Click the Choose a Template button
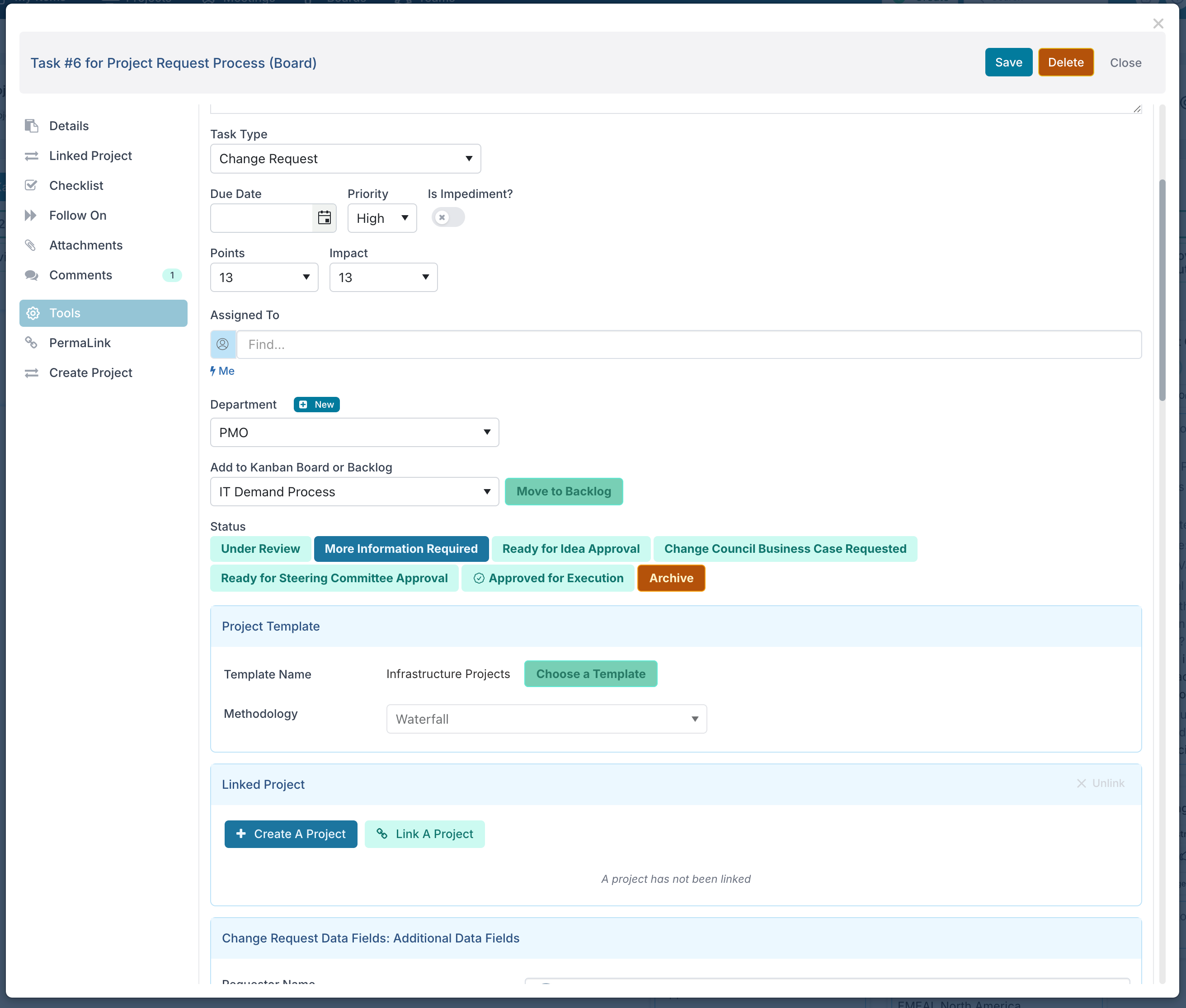Screen dimensions: 1186x1008 590,673
